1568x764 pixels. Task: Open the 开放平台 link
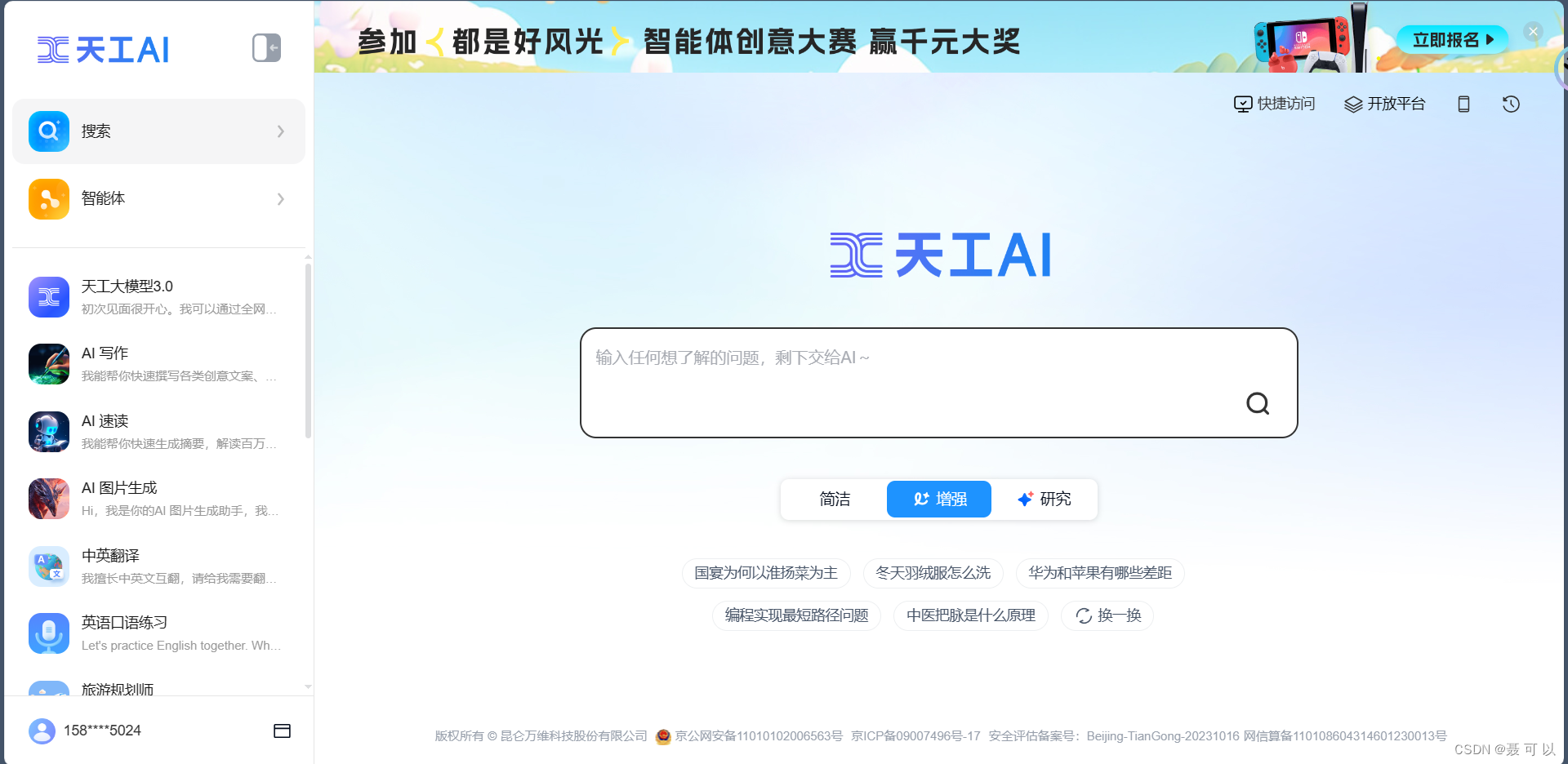pyautogui.click(x=1385, y=104)
